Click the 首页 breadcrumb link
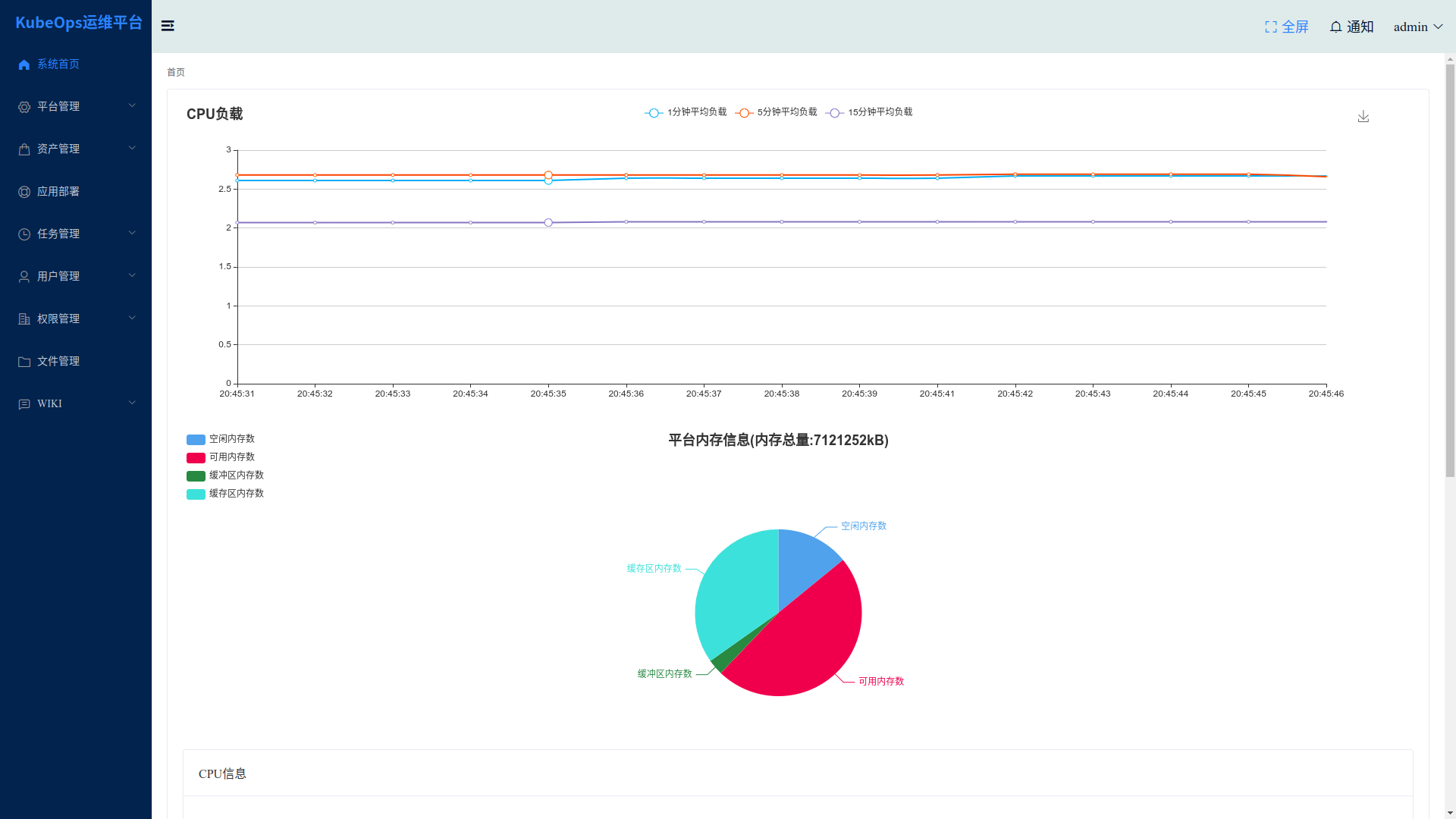1456x819 pixels. pyautogui.click(x=176, y=72)
